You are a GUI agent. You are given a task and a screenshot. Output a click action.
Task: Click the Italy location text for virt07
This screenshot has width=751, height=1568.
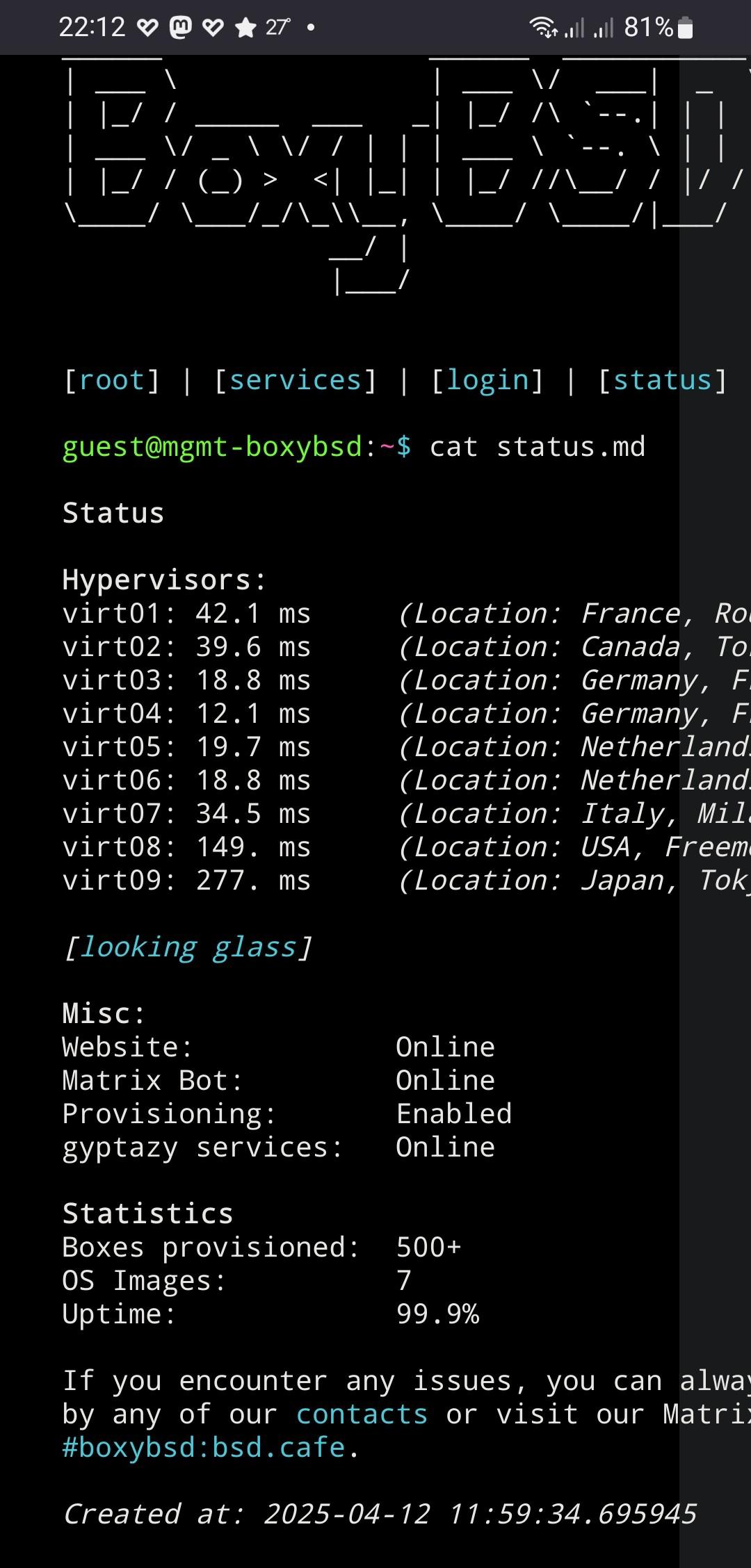coord(574,814)
